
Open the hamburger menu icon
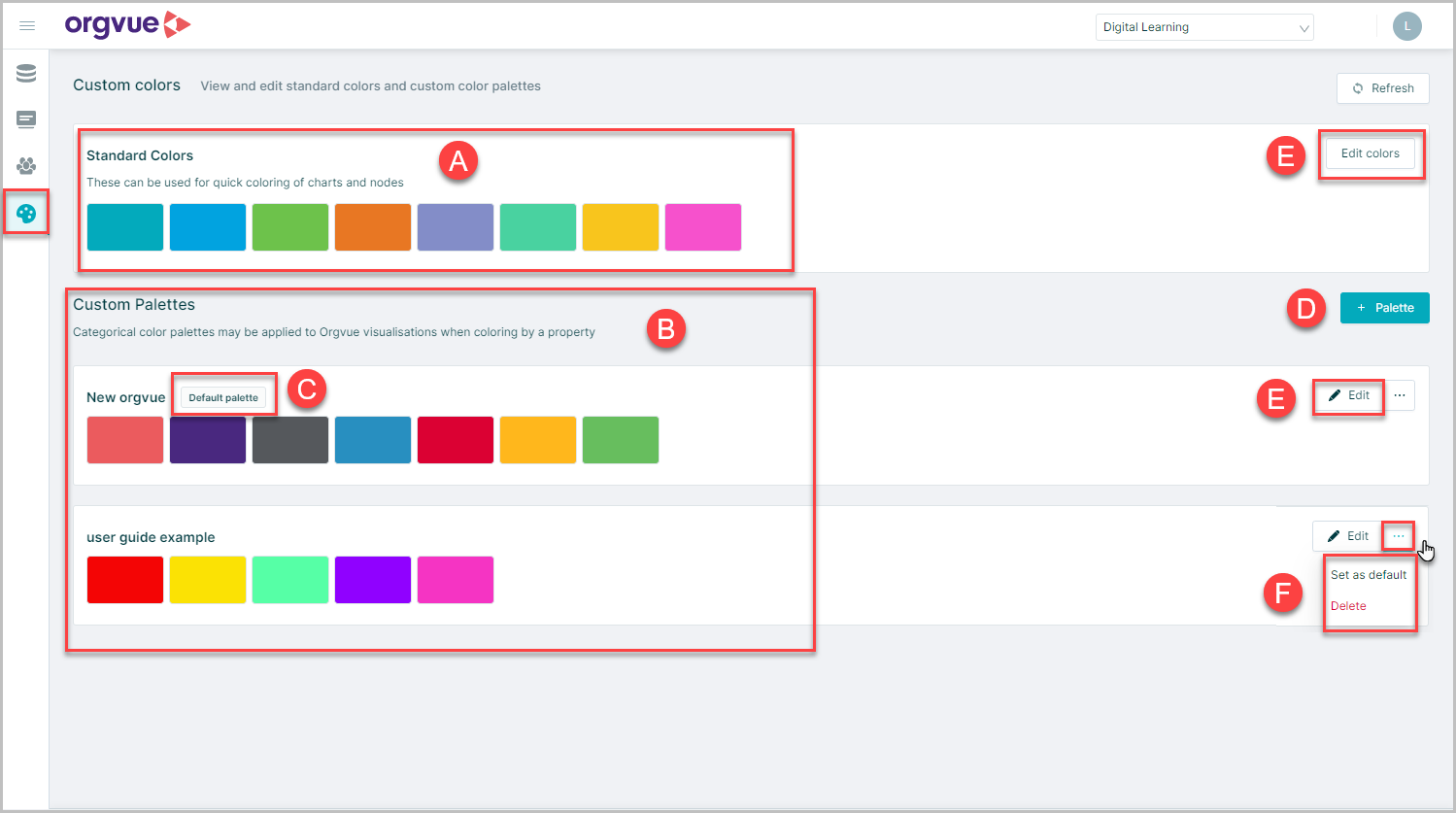(27, 26)
